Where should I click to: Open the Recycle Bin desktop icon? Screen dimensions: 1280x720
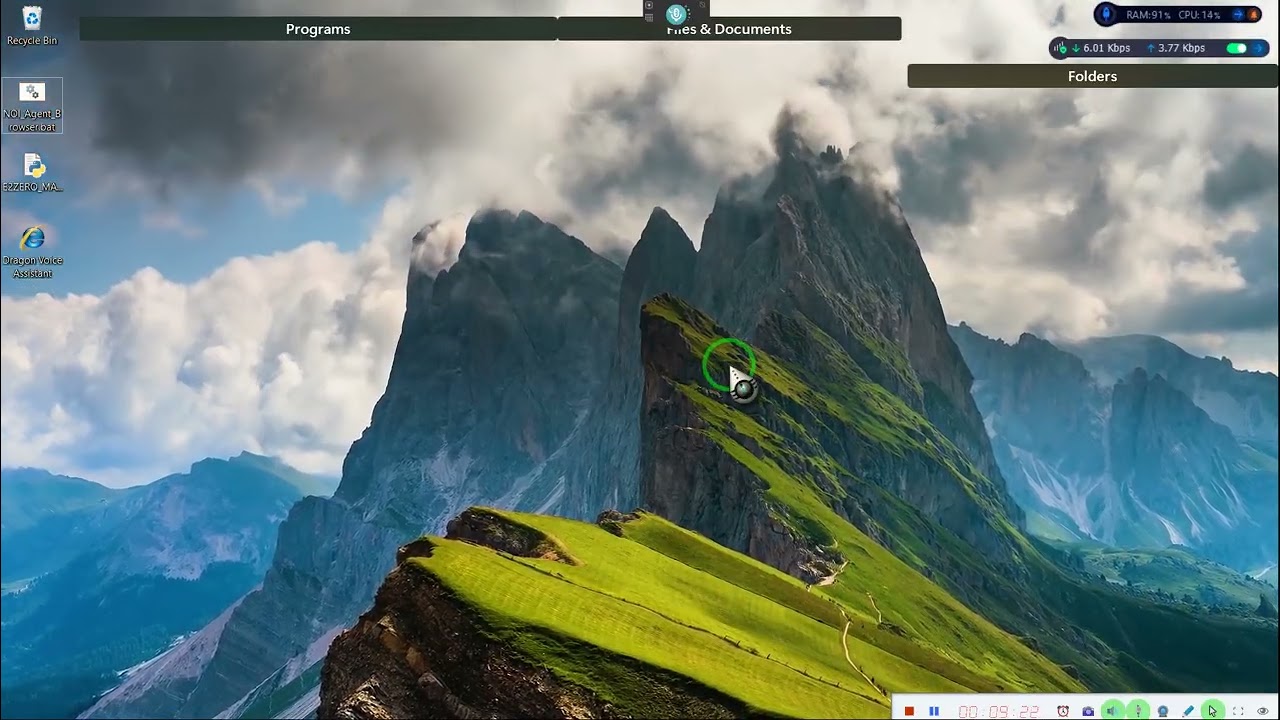coord(32,26)
